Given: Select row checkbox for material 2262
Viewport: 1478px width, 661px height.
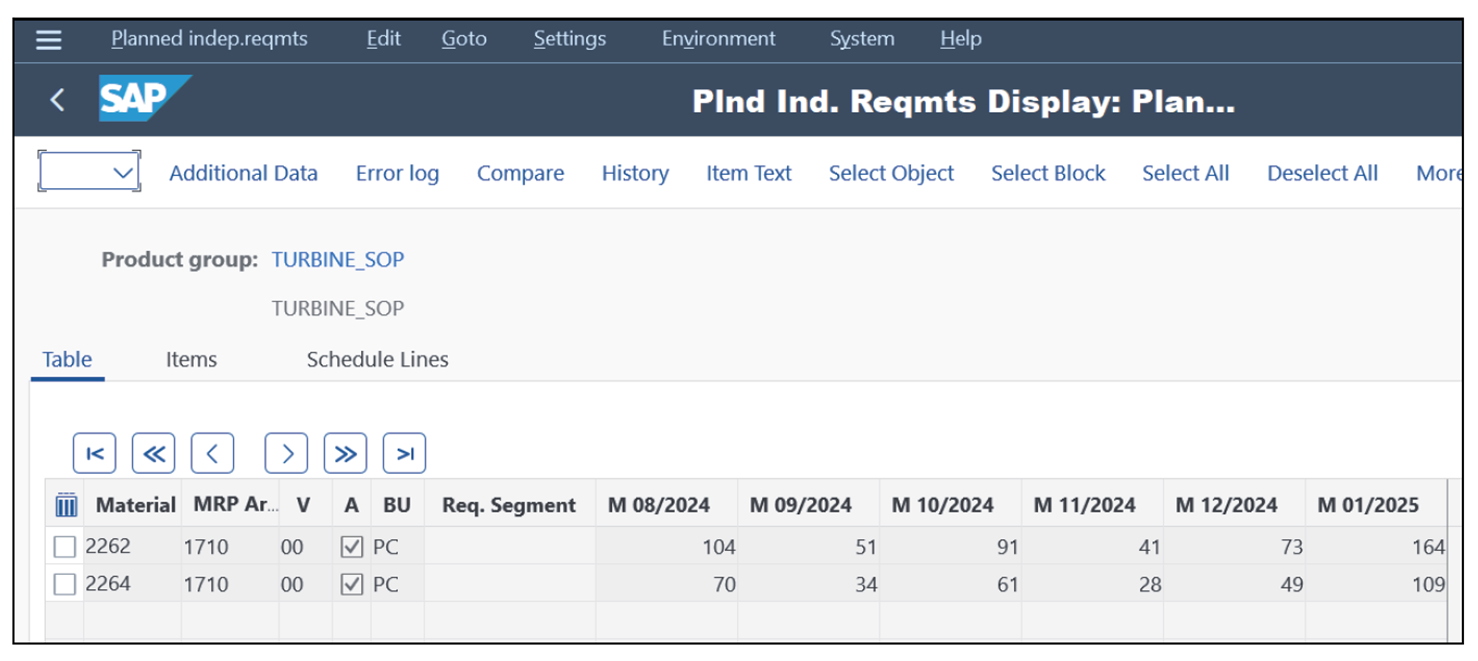Looking at the screenshot, I should point(65,547).
